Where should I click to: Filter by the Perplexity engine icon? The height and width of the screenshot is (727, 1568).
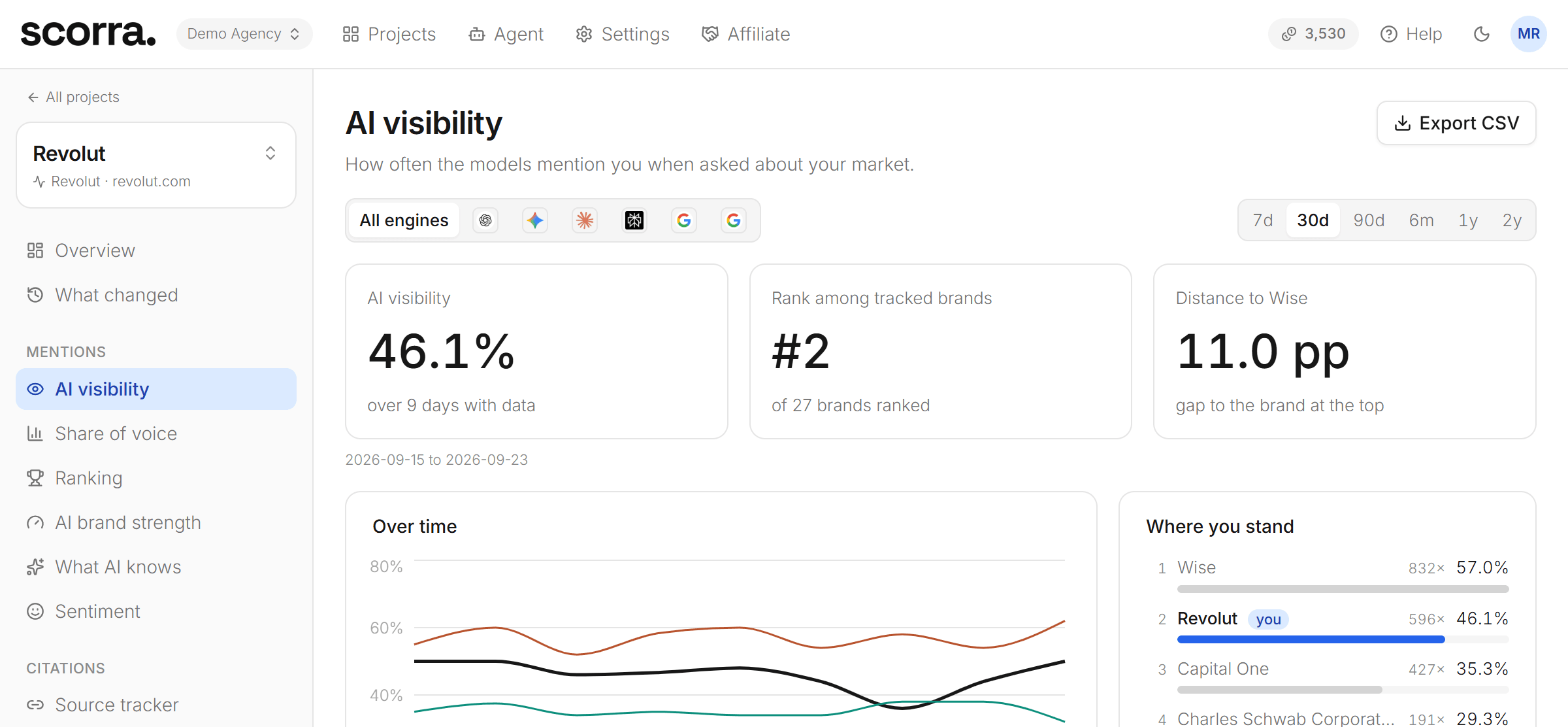tap(634, 220)
